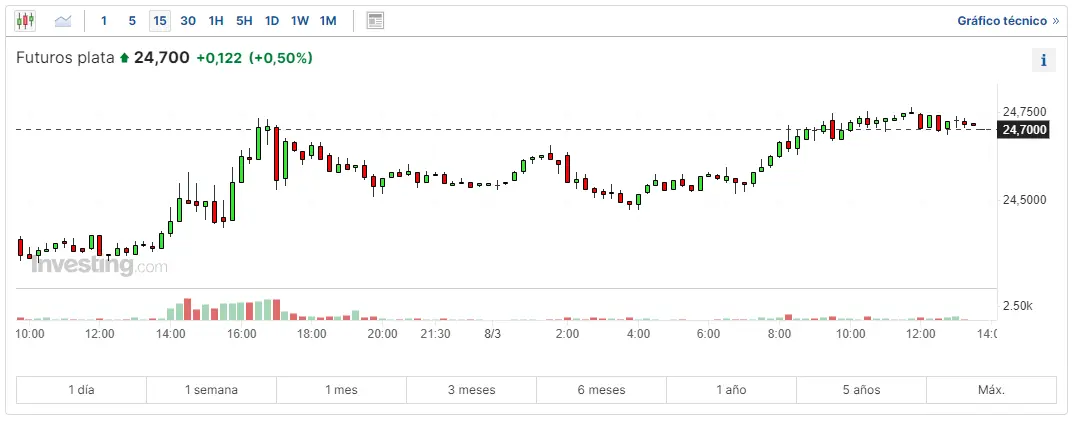Enable the 30 minute interval

188,20
